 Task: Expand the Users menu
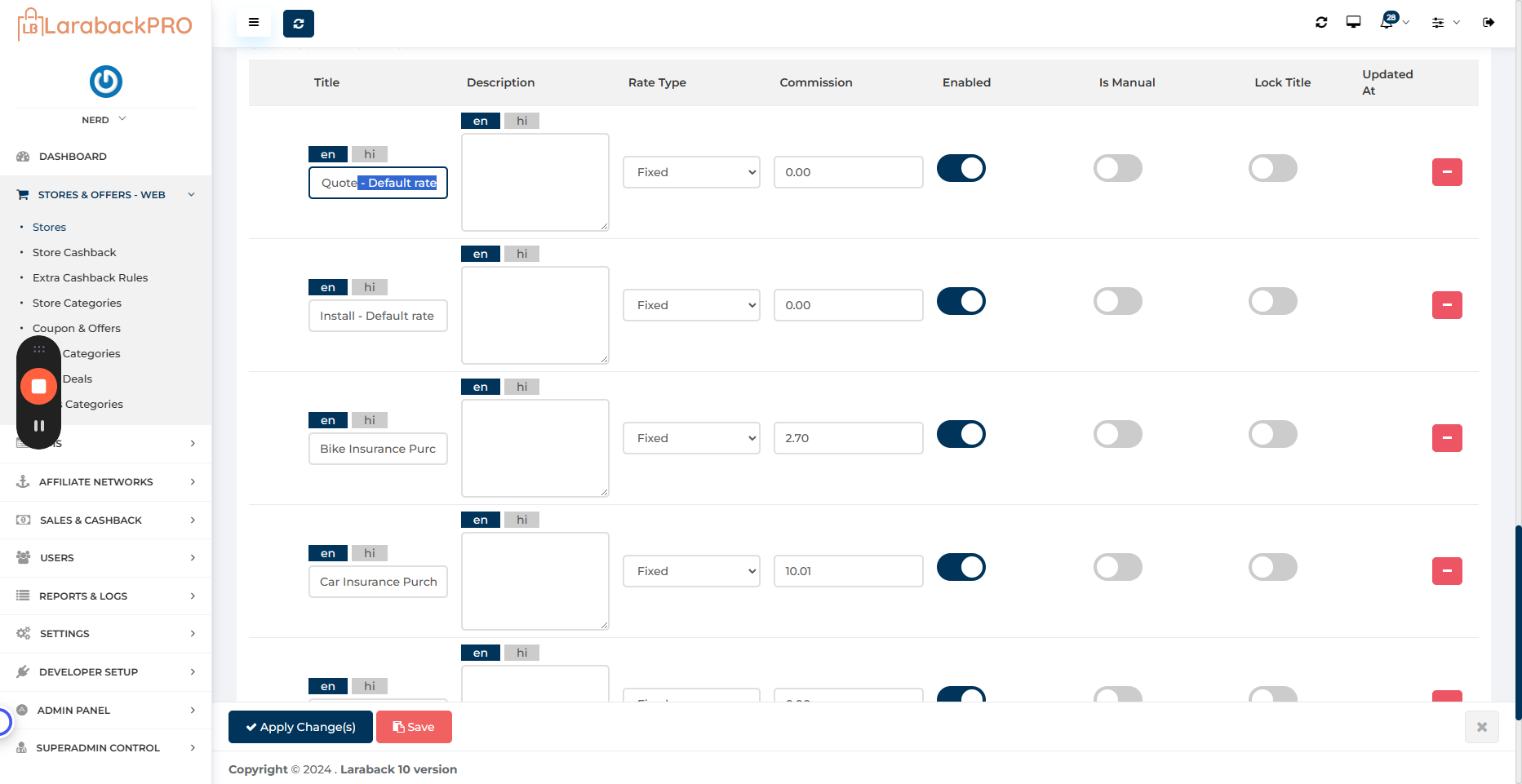106,558
